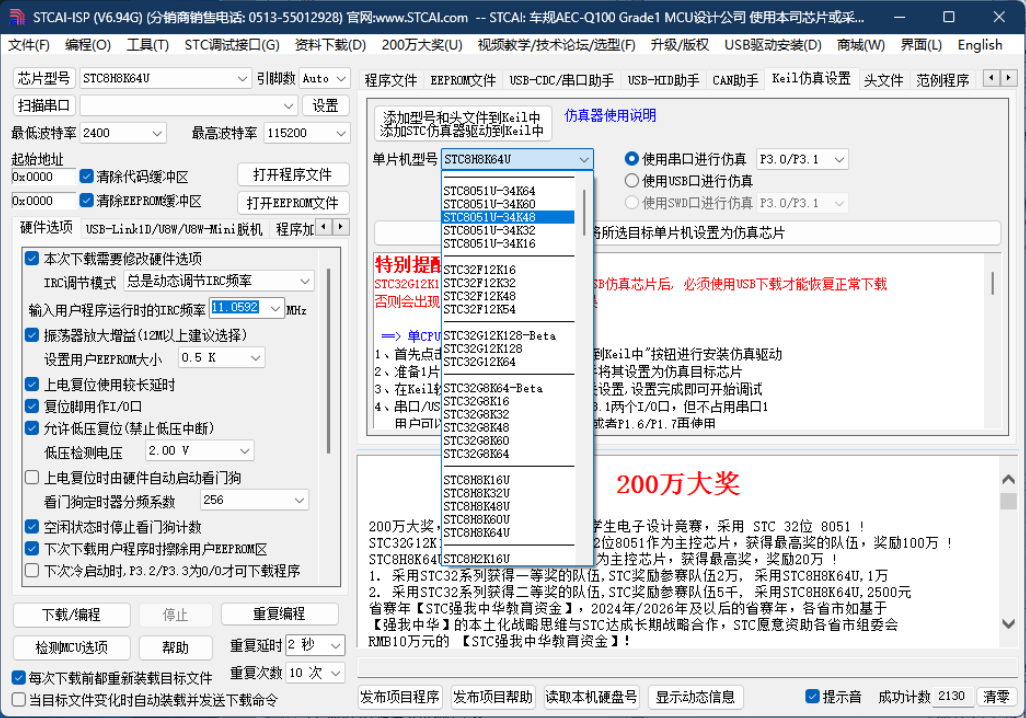Click the STCAI-ISP app icon in title bar
Image resolution: width=1026 pixels, height=718 pixels.
point(16,16)
